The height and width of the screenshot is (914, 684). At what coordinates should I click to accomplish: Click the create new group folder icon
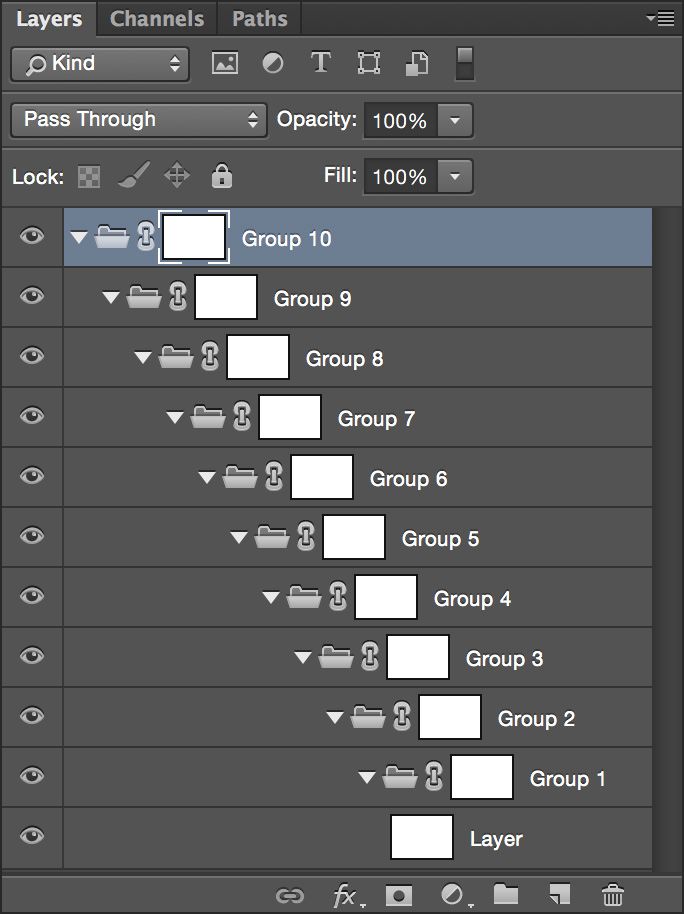pyautogui.click(x=506, y=894)
